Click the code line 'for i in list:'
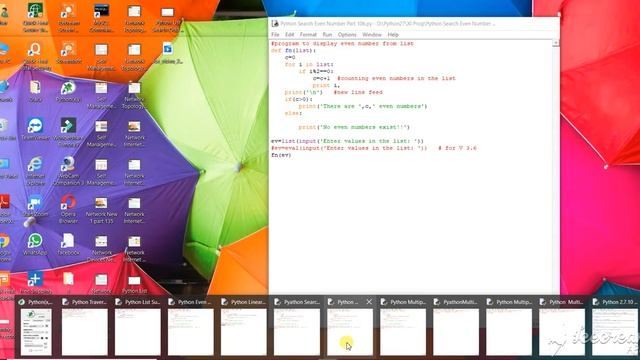 tap(309, 64)
